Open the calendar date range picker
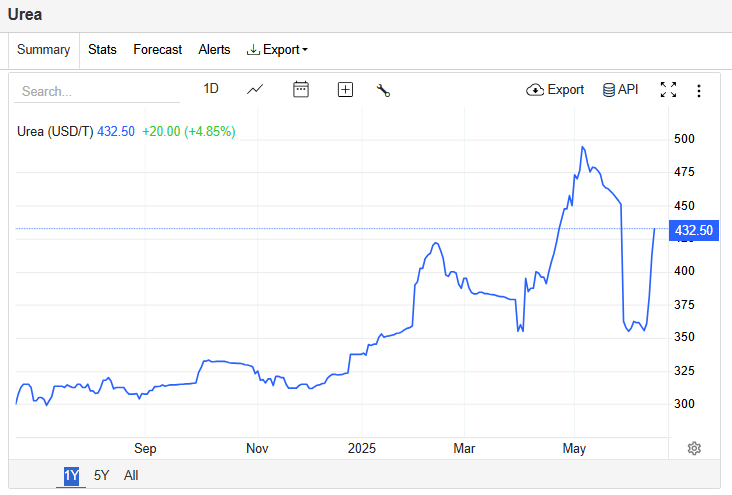 click(300, 89)
